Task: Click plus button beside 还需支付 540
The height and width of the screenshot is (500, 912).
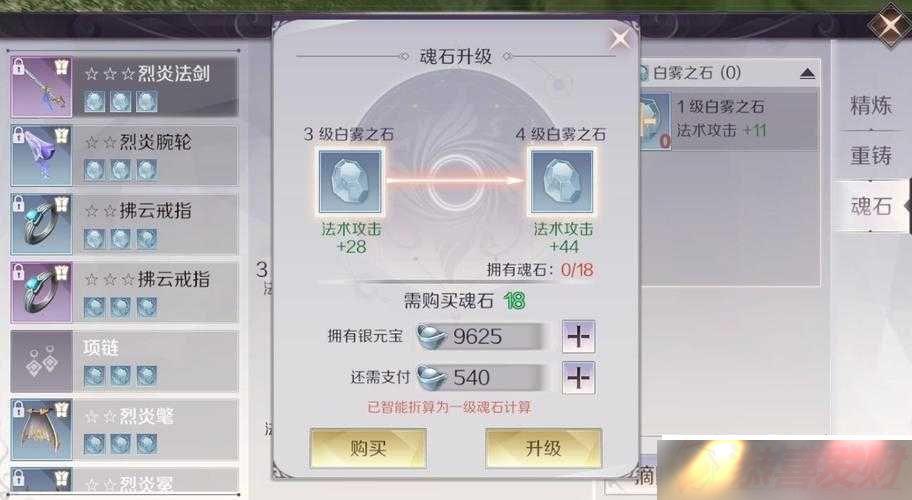Action: point(578,378)
